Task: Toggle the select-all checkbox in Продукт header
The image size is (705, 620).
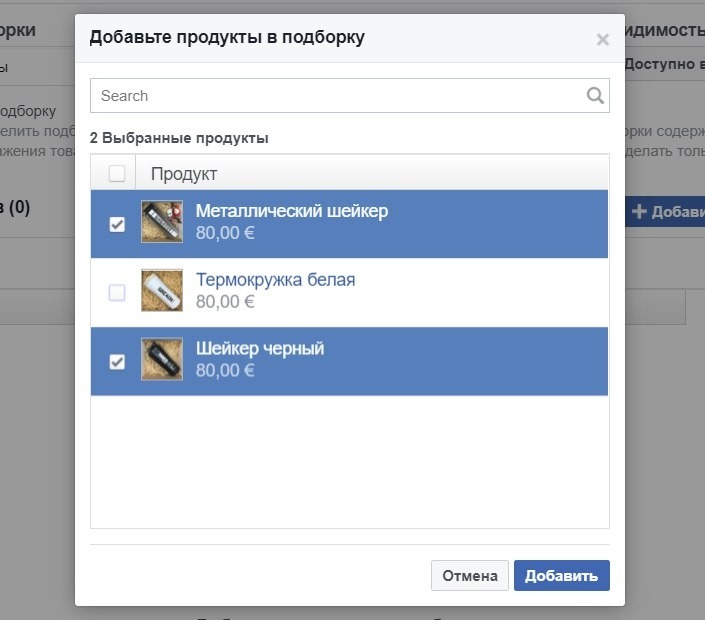Action: (x=117, y=174)
